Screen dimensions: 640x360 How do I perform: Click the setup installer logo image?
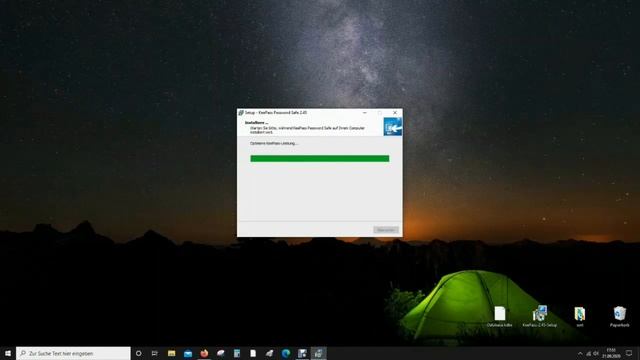coord(393,126)
